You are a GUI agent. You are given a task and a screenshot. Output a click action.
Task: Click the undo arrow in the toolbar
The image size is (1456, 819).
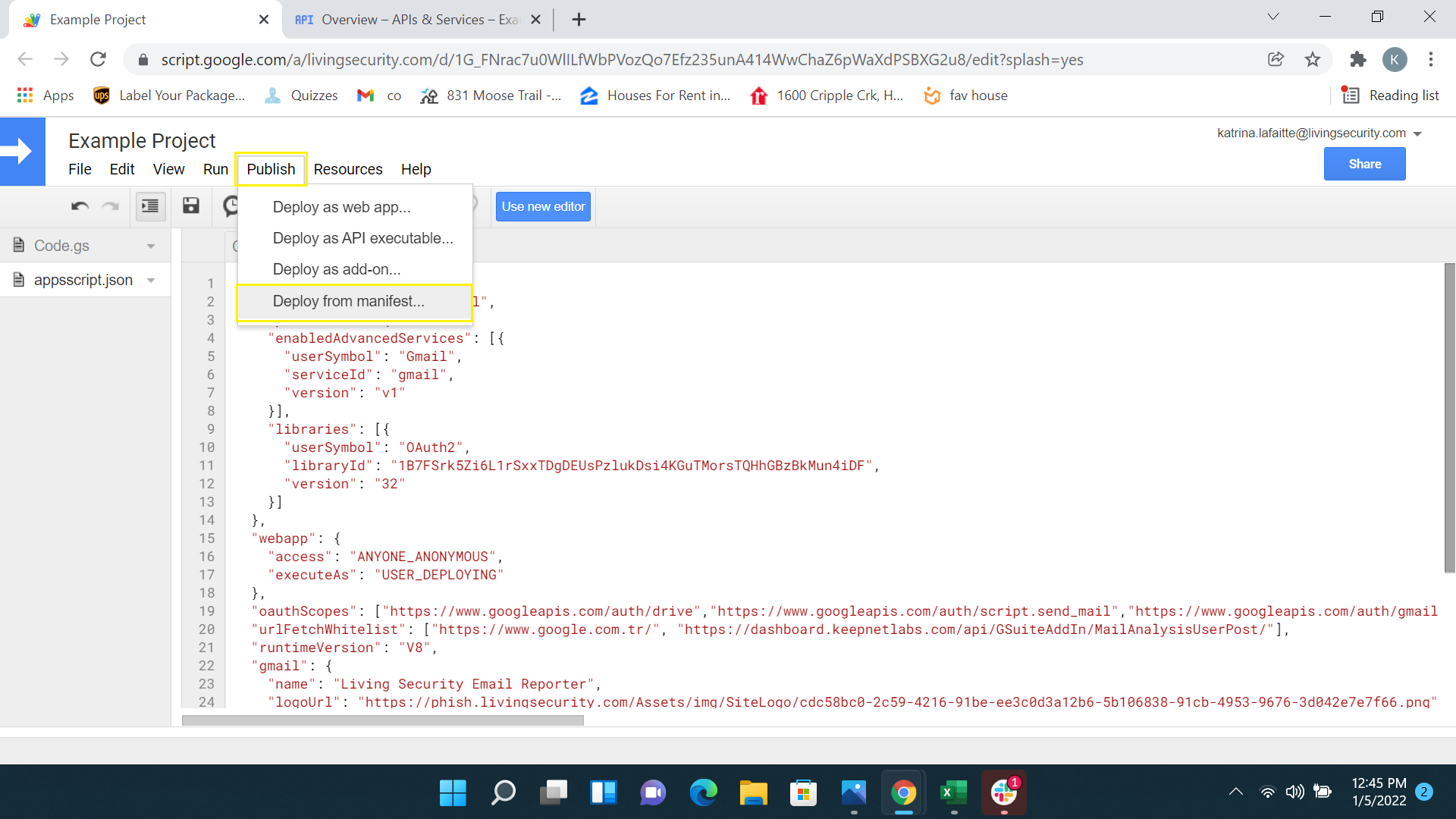pos(80,206)
